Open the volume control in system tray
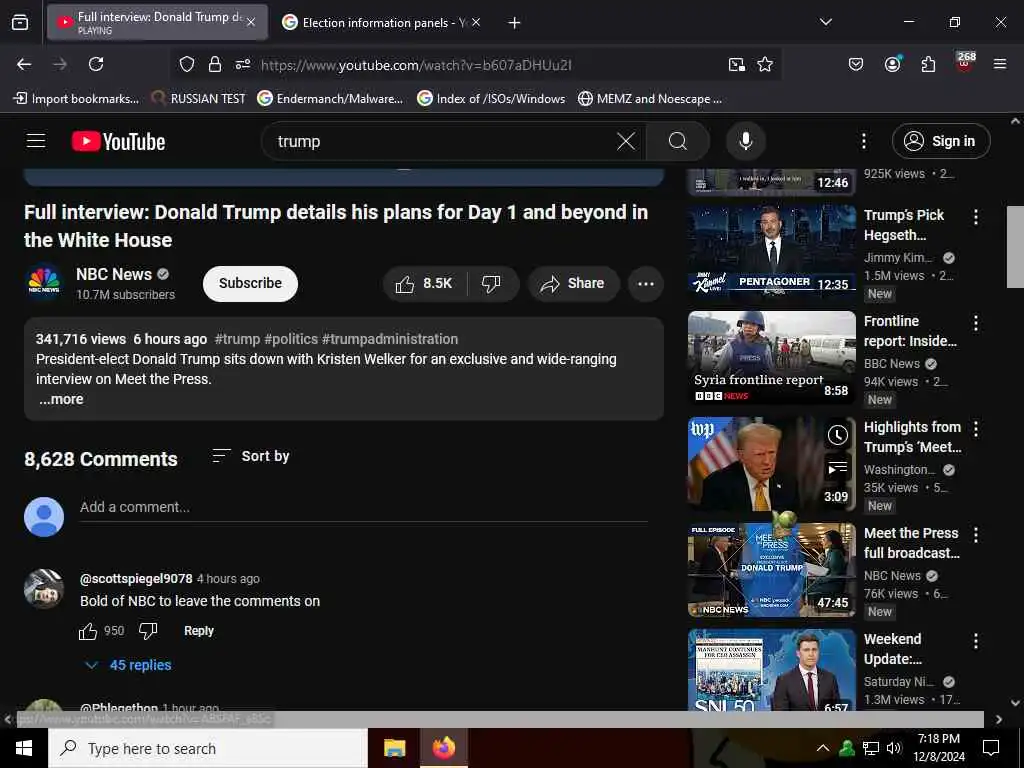 (893, 748)
